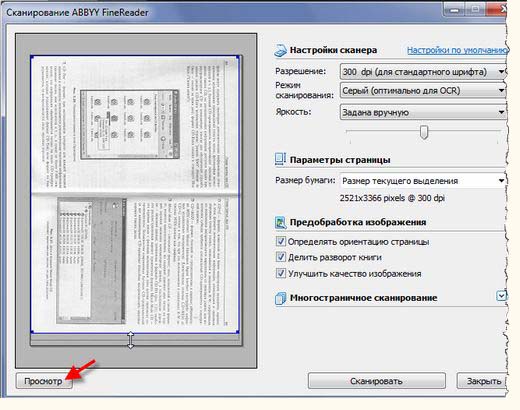This screenshot has width=520, height=410.
Task: Open the Размер бумаги dropdown
Action: tap(423, 181)
